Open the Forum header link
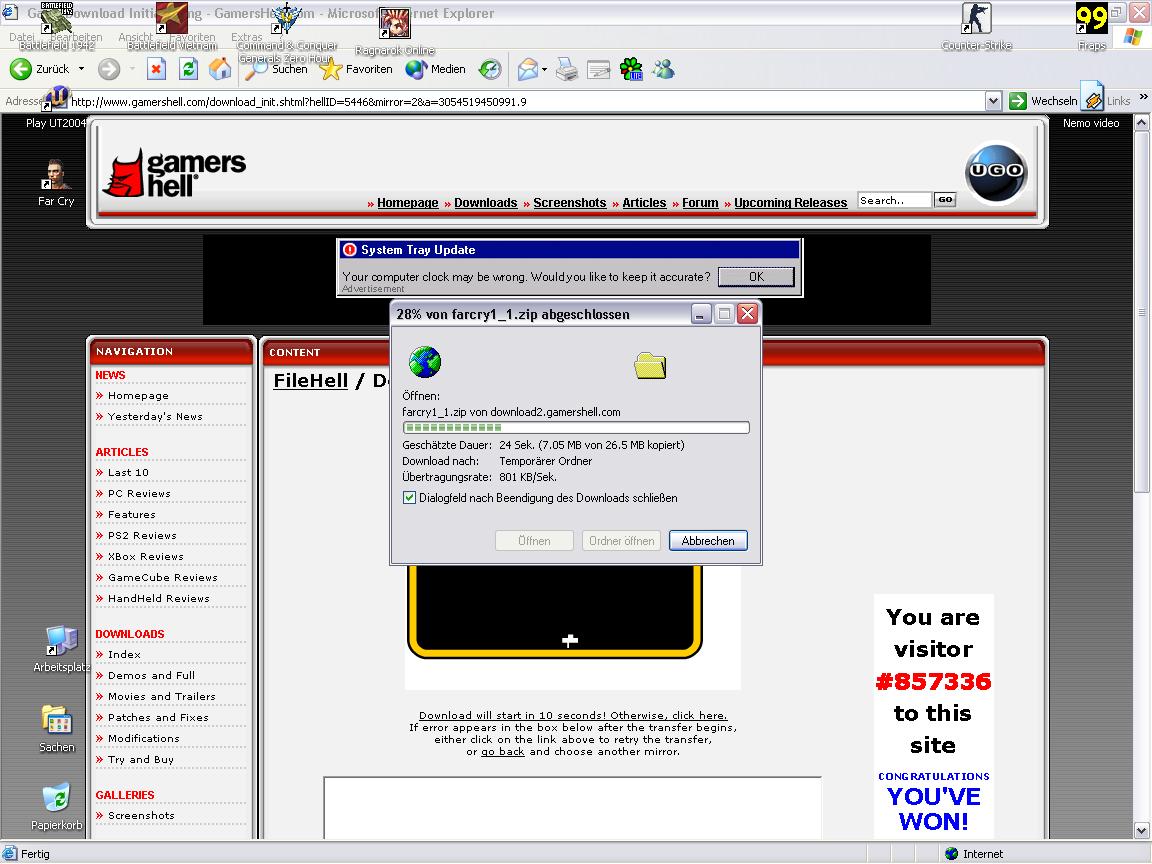 [700, 203]
